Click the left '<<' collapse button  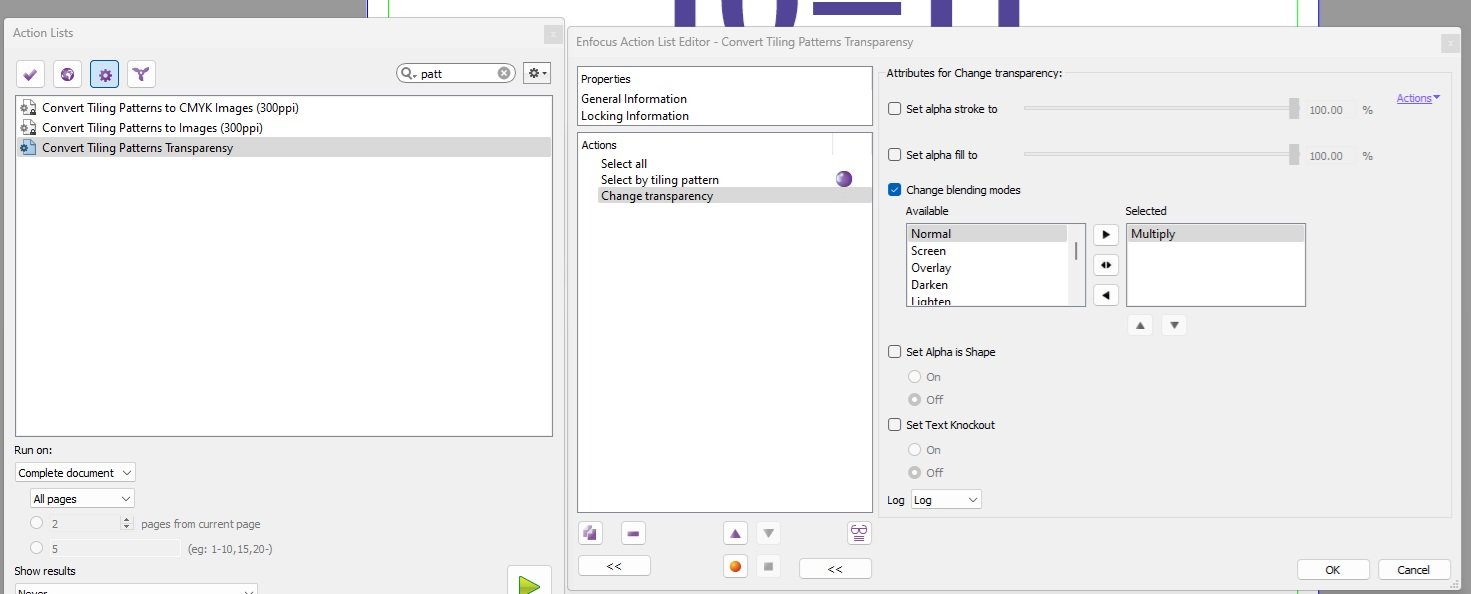(x=614, y=566)
